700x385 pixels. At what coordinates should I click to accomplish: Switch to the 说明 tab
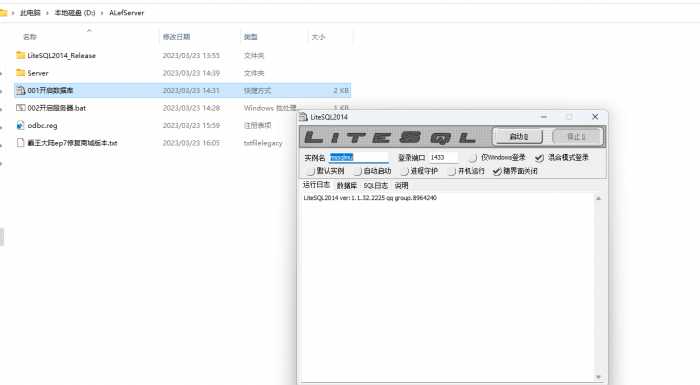tap(401, 185)
